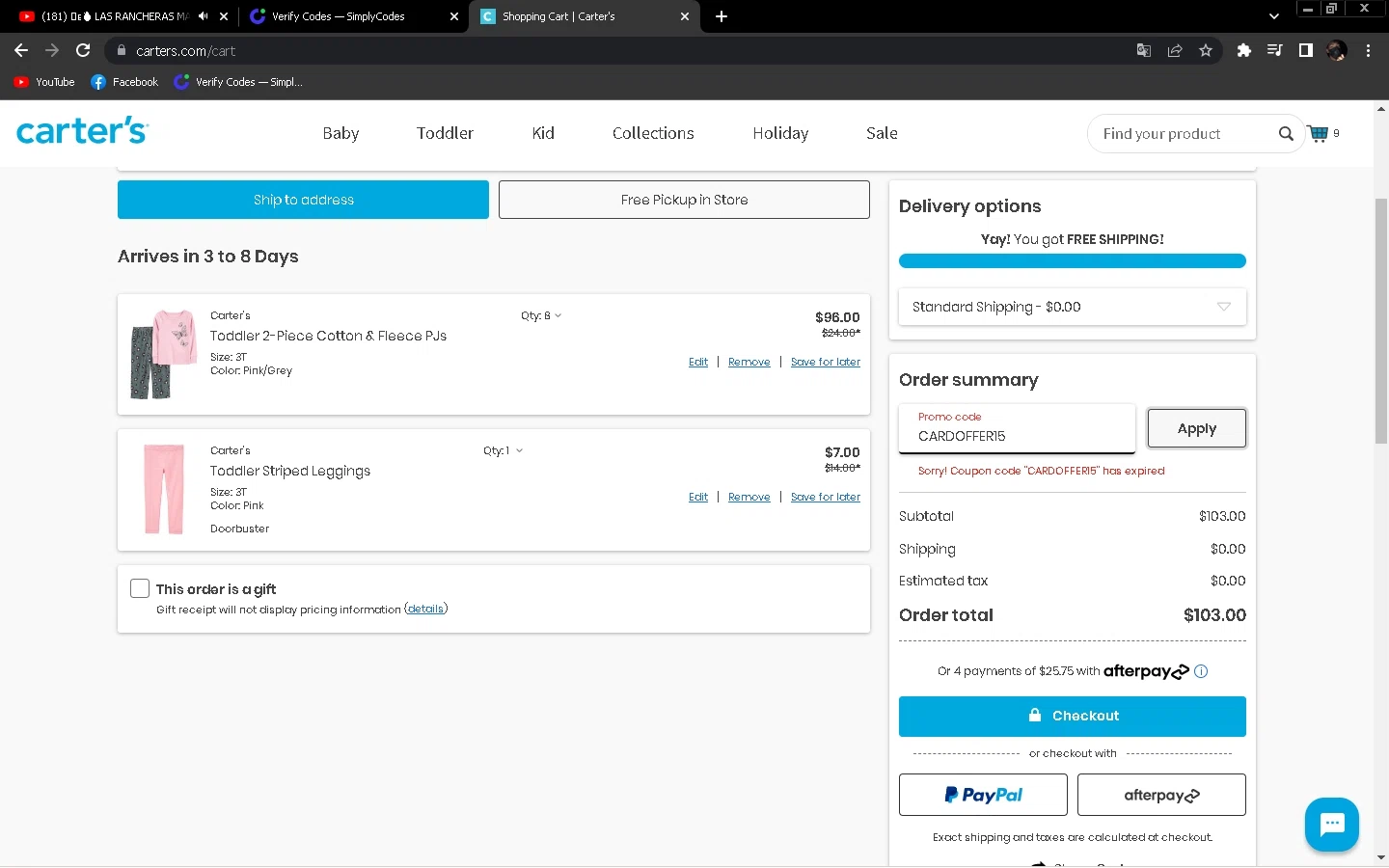Click the afterpay info icon

coord(1201,671)
